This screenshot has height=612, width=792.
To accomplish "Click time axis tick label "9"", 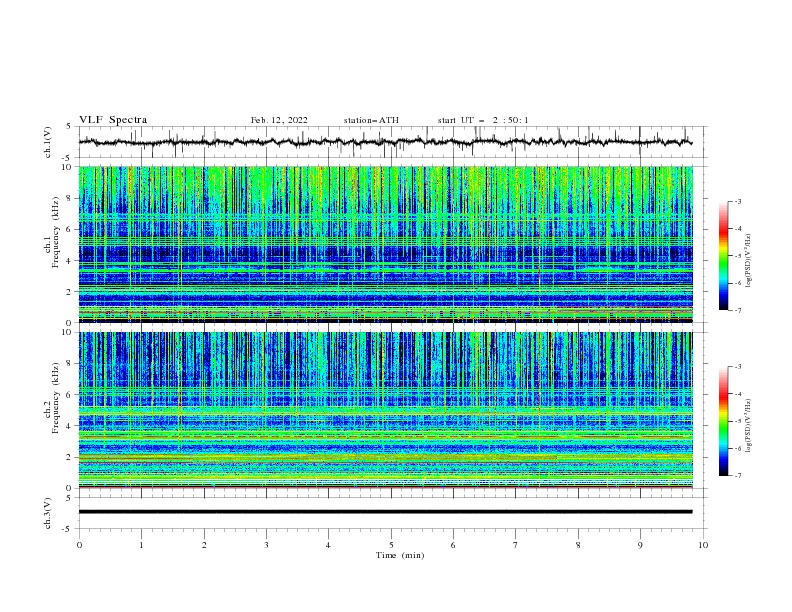I will [640, 545].
